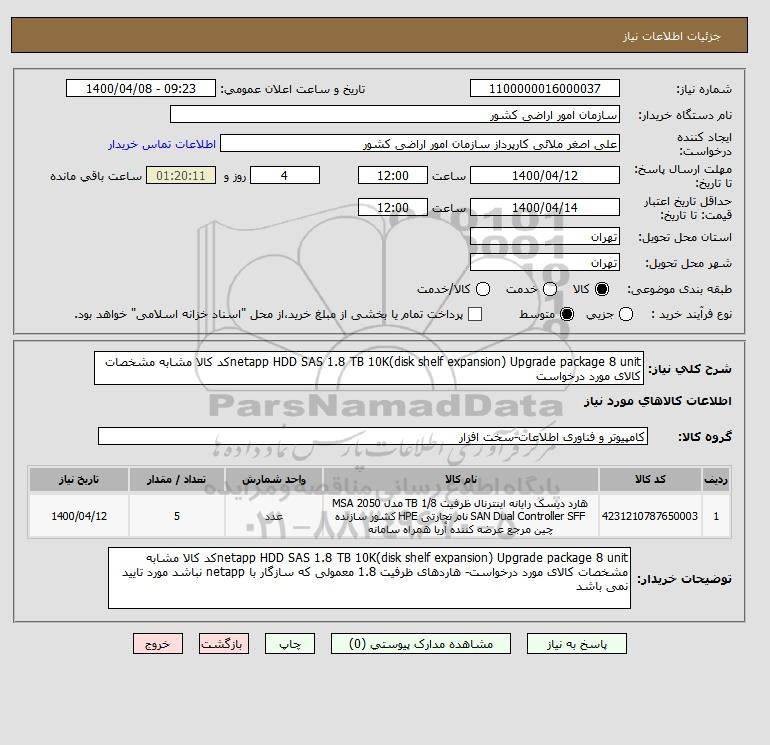Click the خروج exit button
Screen dimensions: 770x745
pos(158,644)
